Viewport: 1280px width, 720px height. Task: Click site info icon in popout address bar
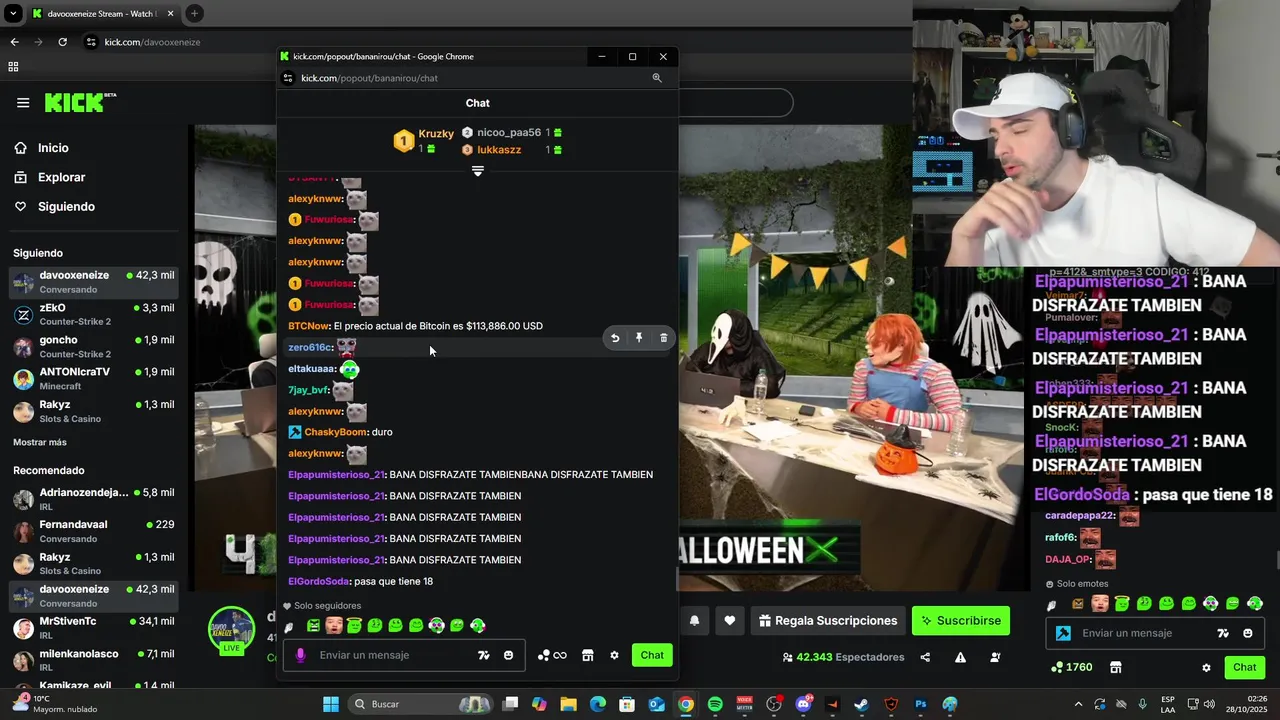pyautogui.click(x=288, y=78)
